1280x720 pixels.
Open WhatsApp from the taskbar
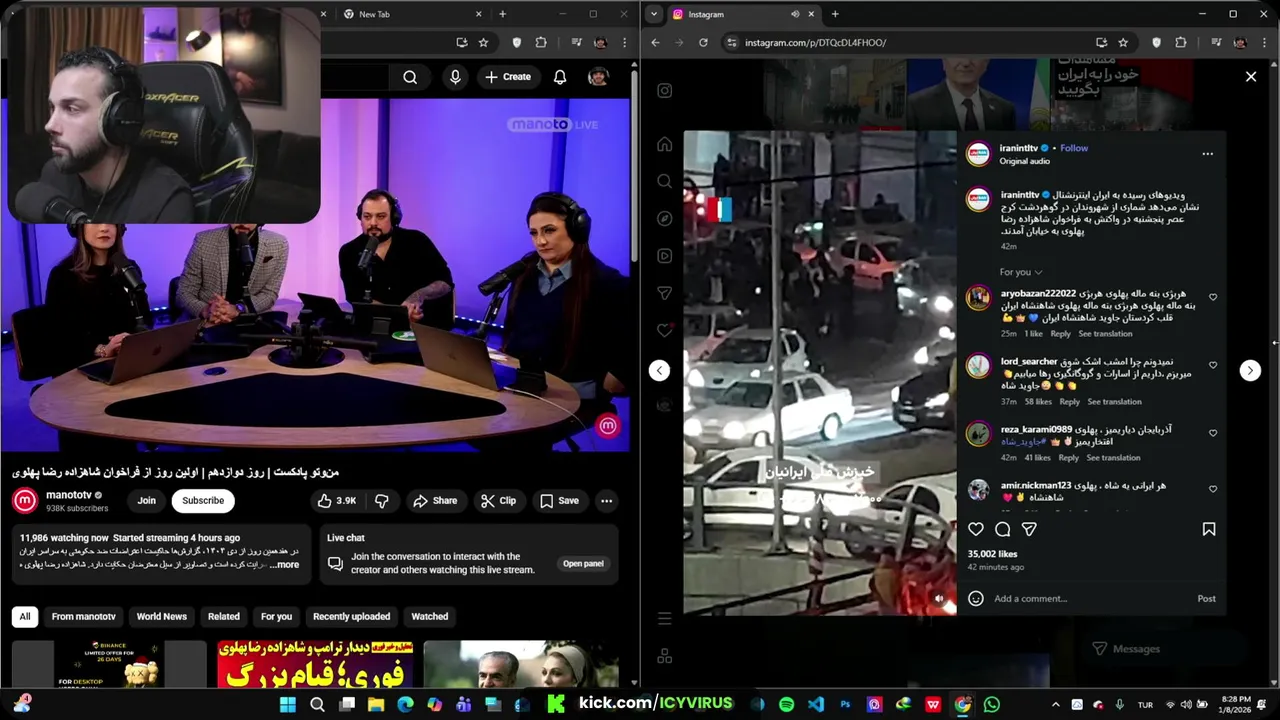pos(991,704)
